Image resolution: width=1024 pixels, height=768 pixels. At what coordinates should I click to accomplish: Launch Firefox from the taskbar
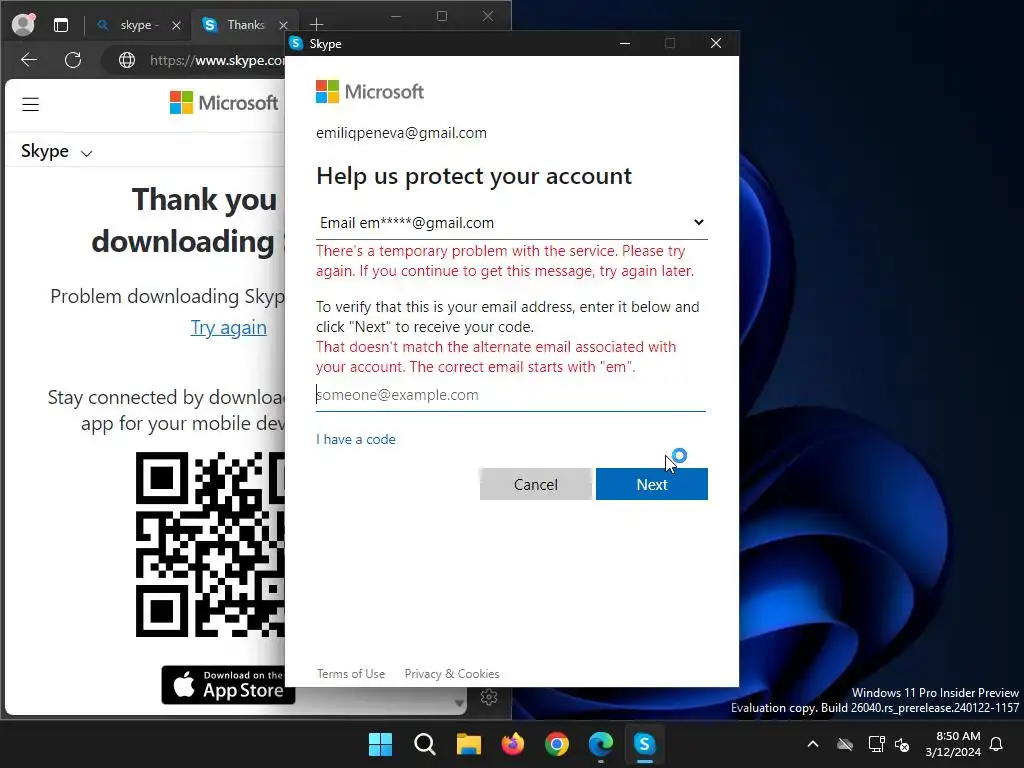click(x=513, y=744)
